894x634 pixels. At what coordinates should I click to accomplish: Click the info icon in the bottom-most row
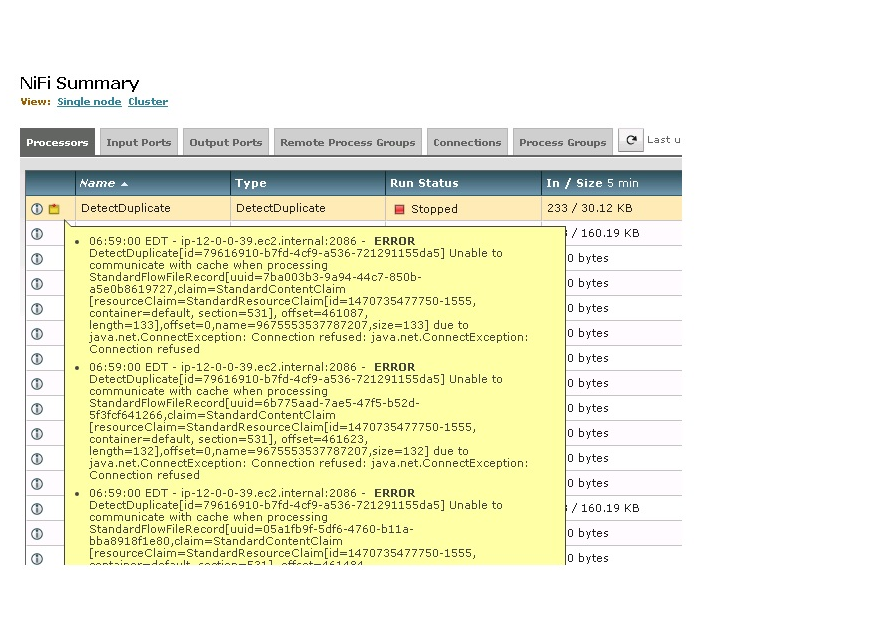point(37,558)
